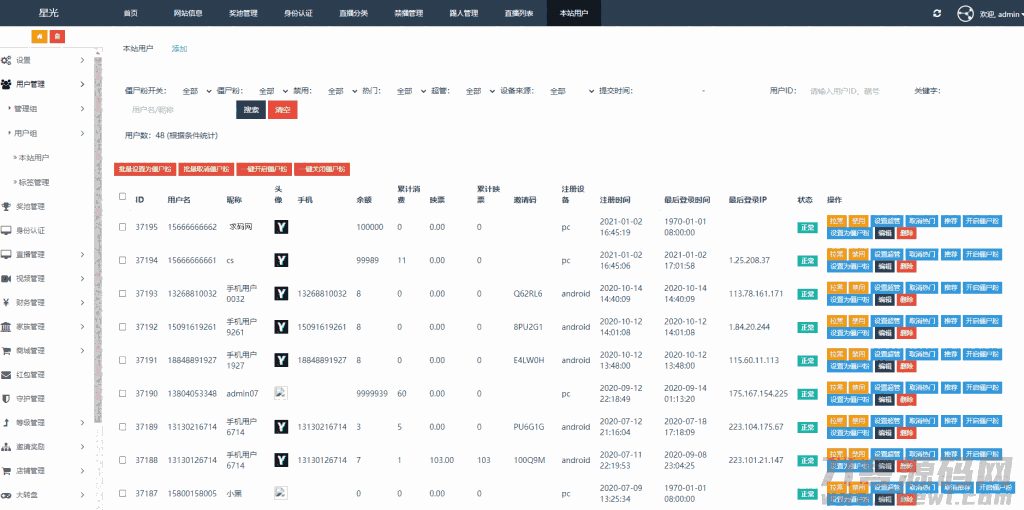Click the 用户管理 users icon in sidebar
Screen dimensions: 1024x510
pyautogui.click(x=6, y=85)
